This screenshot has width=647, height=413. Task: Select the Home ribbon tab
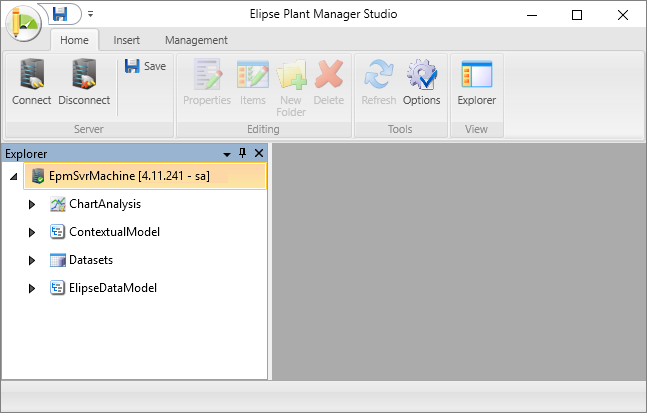74,40
